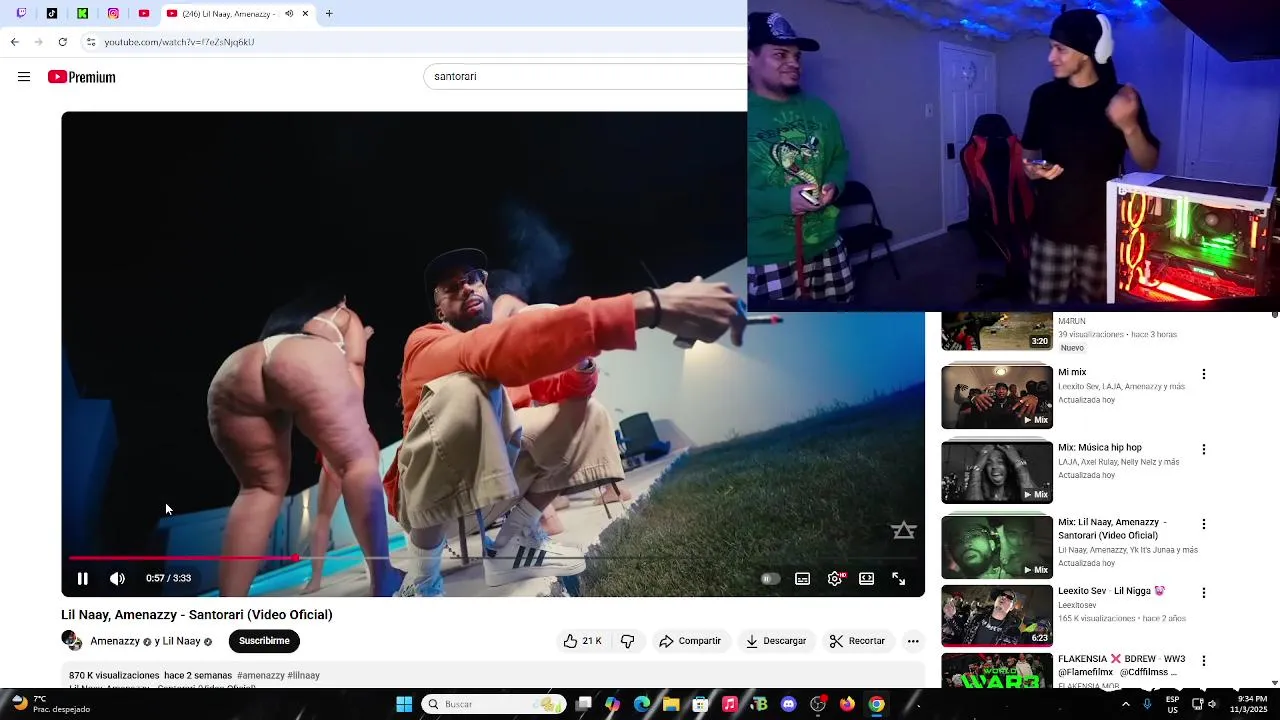1280x720 pixels.
Task: Open options for Leexito Sev video
Action: coord(1203,593)
